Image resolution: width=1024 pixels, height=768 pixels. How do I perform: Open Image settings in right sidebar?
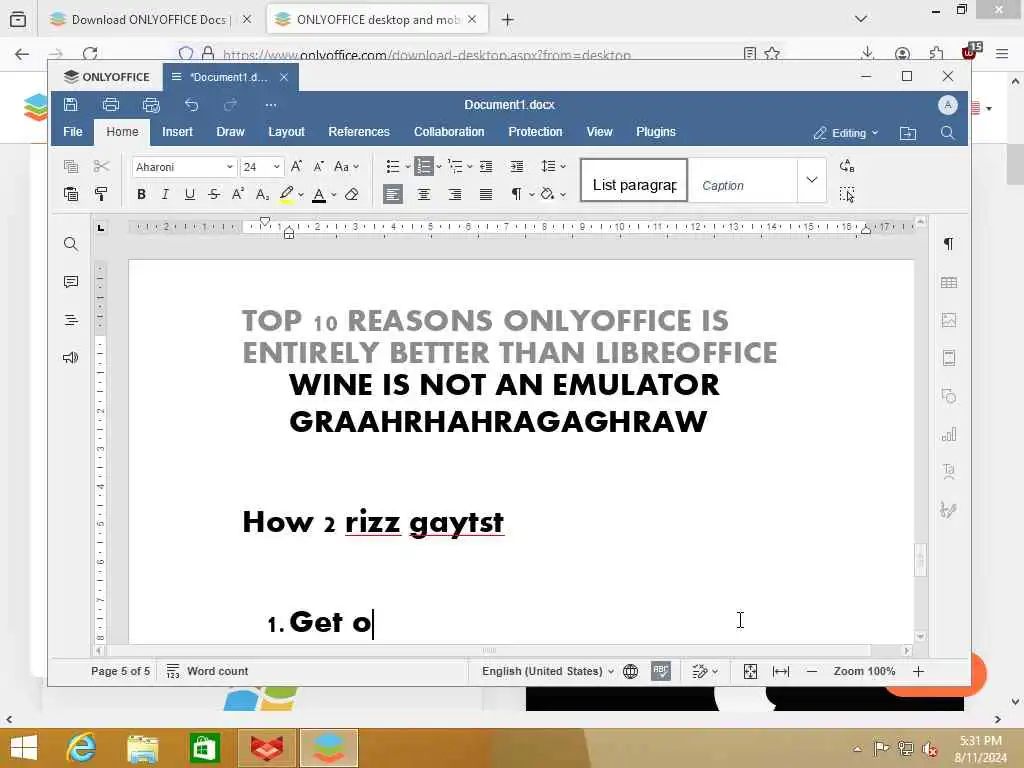[949, 320]
